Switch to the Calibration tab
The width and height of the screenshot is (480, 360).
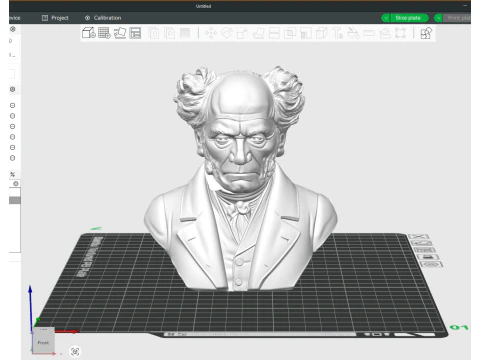point(103,18)
